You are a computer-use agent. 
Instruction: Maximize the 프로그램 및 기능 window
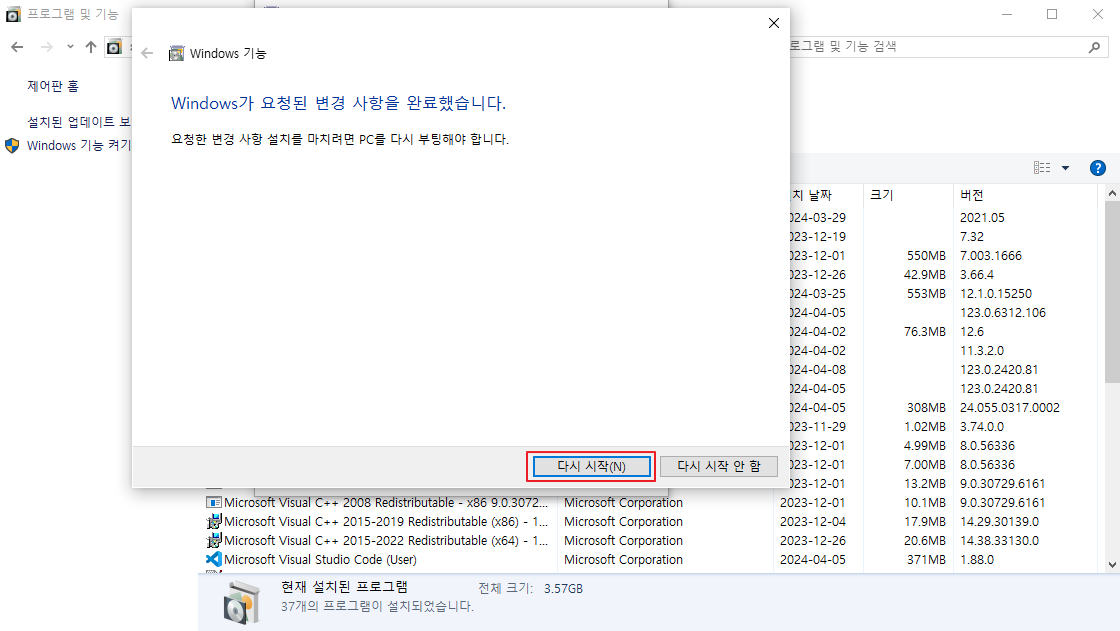[1052, 14]
